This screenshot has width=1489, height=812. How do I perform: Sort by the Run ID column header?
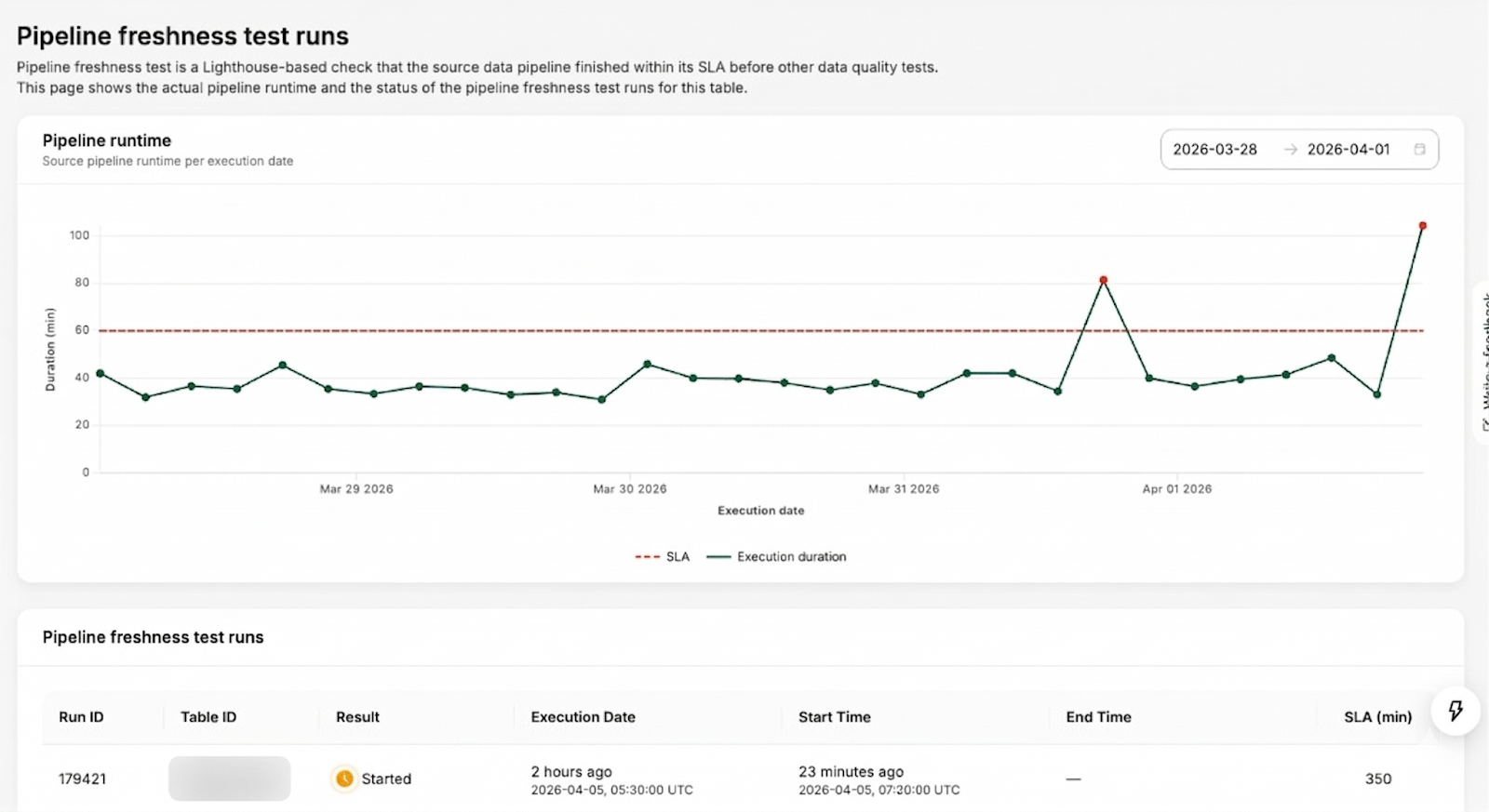[81, 717]
